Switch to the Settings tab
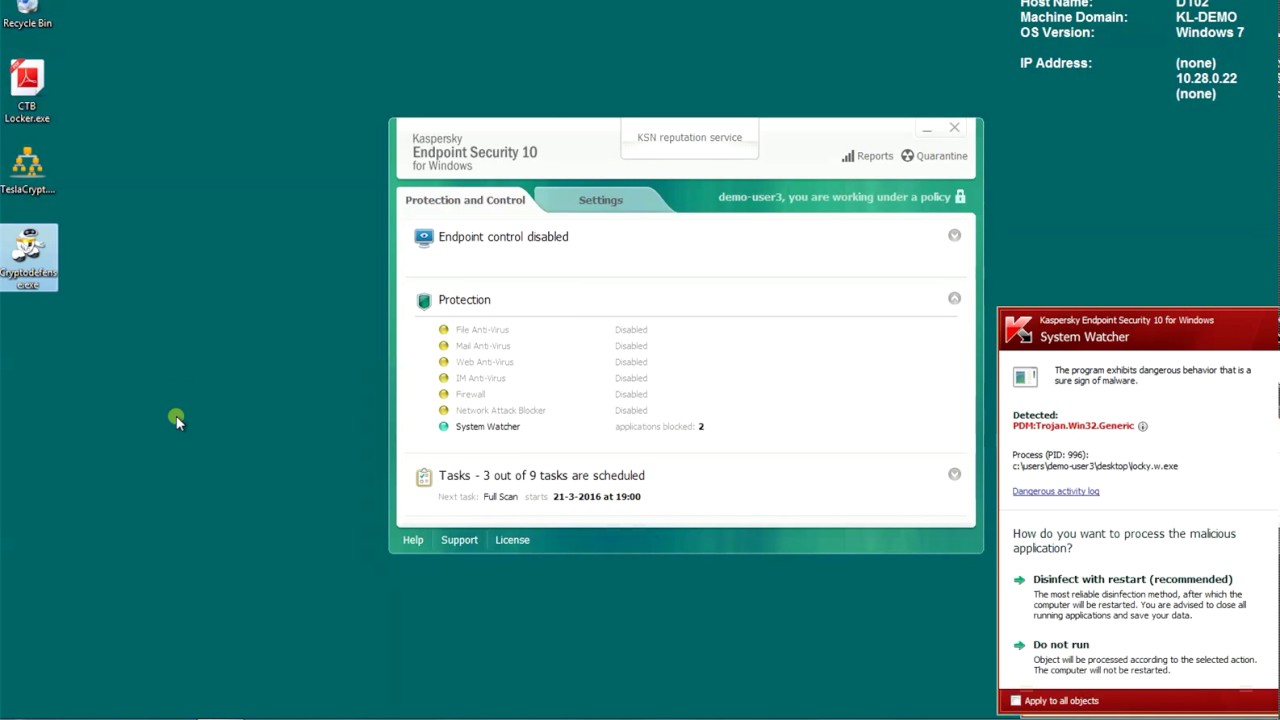1280x720 pixels. 600,200
